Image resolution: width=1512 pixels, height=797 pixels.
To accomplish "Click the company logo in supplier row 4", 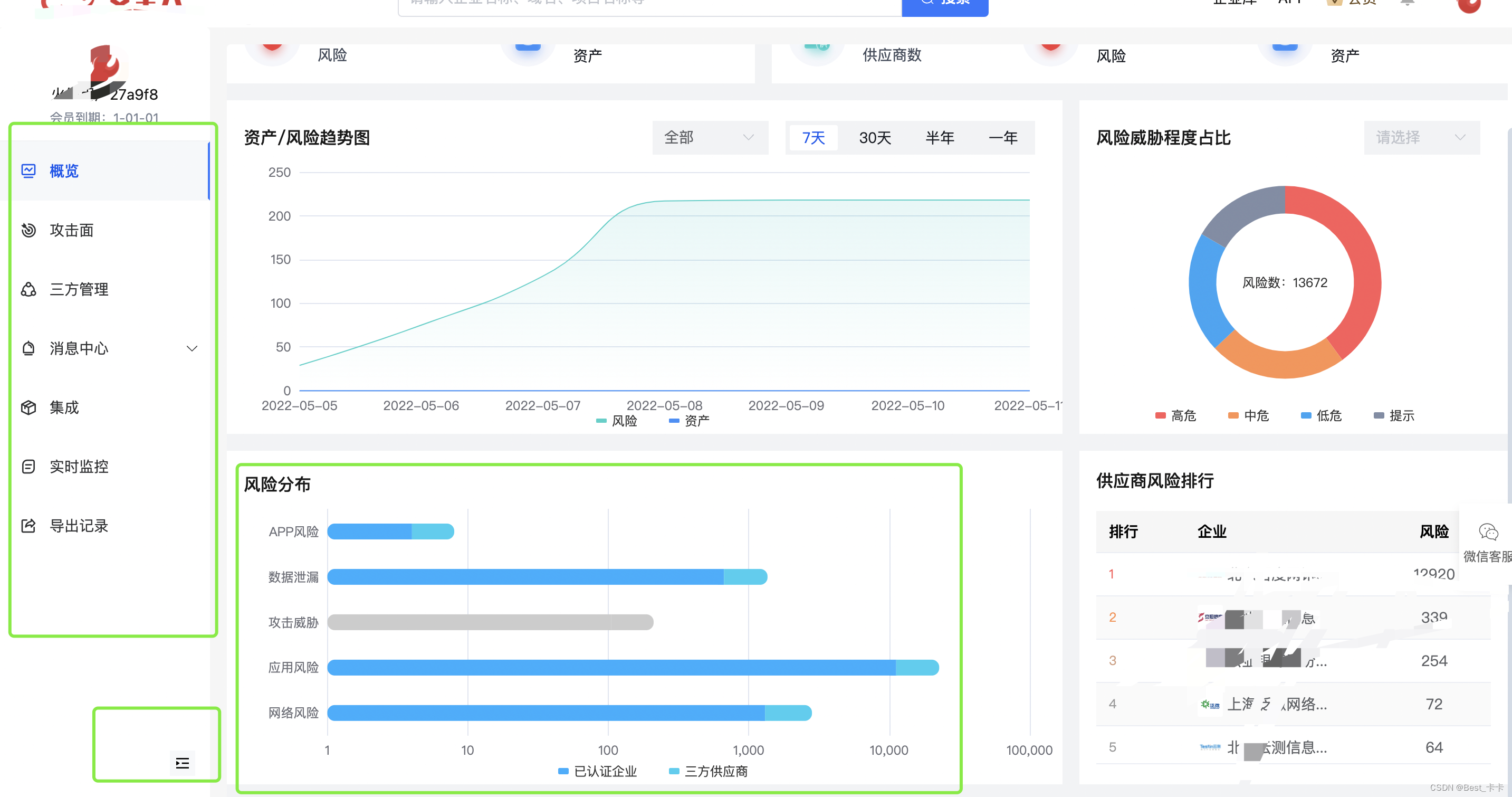I will 1210,704.
